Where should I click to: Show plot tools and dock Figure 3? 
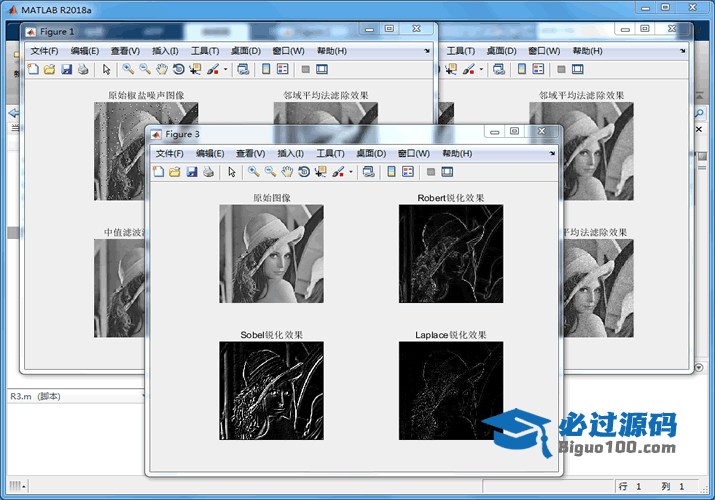pos(447,172)
